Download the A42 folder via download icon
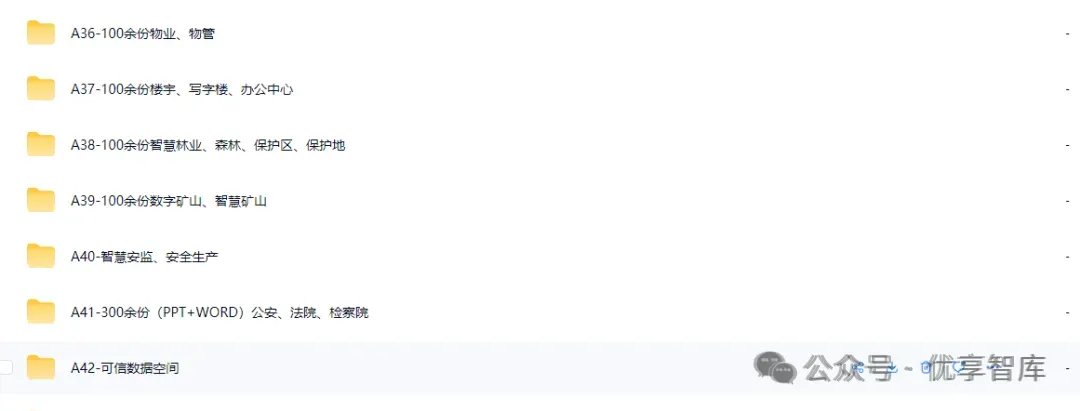The image size is (1080, 411). [892, 368]
